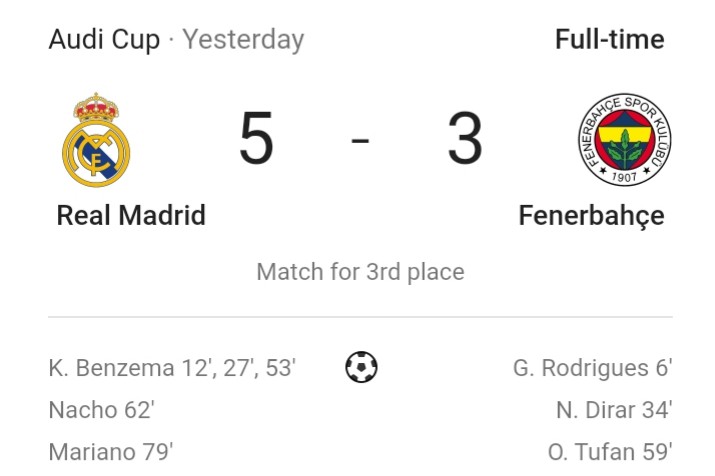The width and height of the screenshot is (715, 476).
Task: Open the Real Madrid team name
Action: [x=131, y=215]
